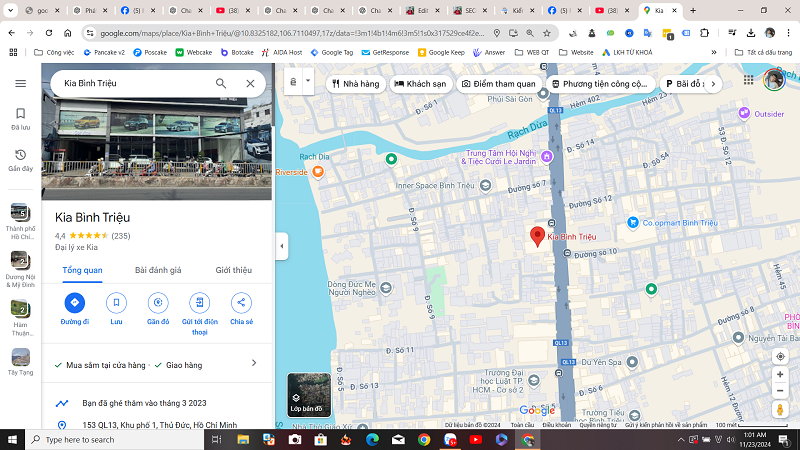The width and height of the screenshot is (800, 450).
Task: Open the Chrome tab search dropdown
Action: tap(10, 10)
